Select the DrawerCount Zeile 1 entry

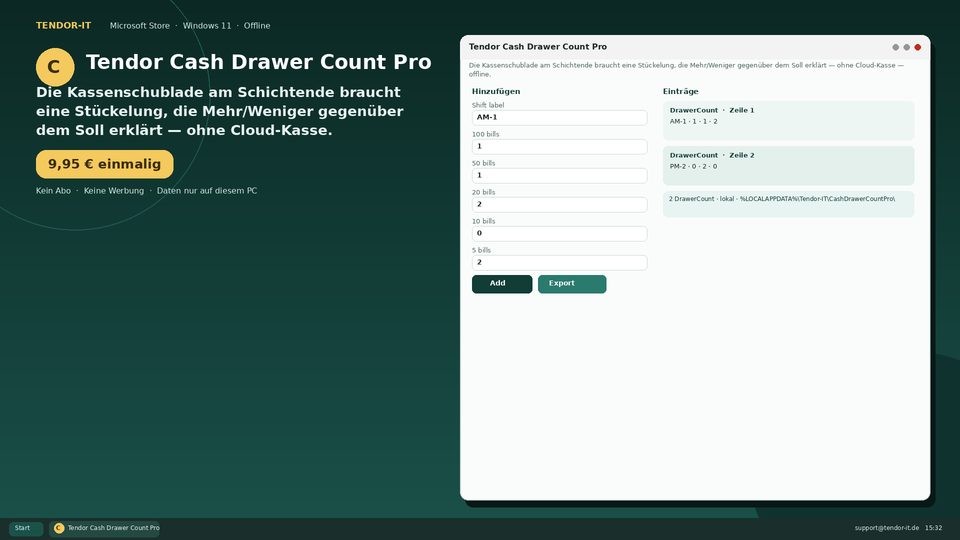789,121
